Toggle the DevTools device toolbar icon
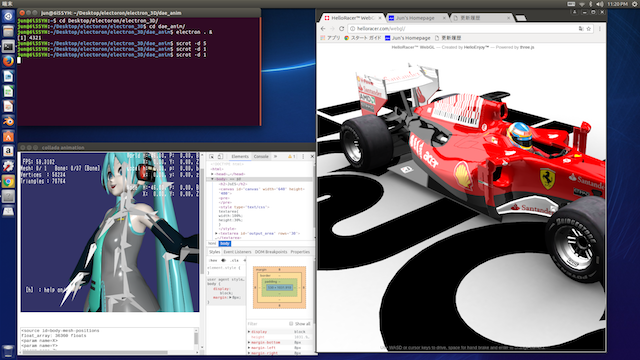Image resolution: width=640 pixels, height=360 pixels. pos(220,156)
